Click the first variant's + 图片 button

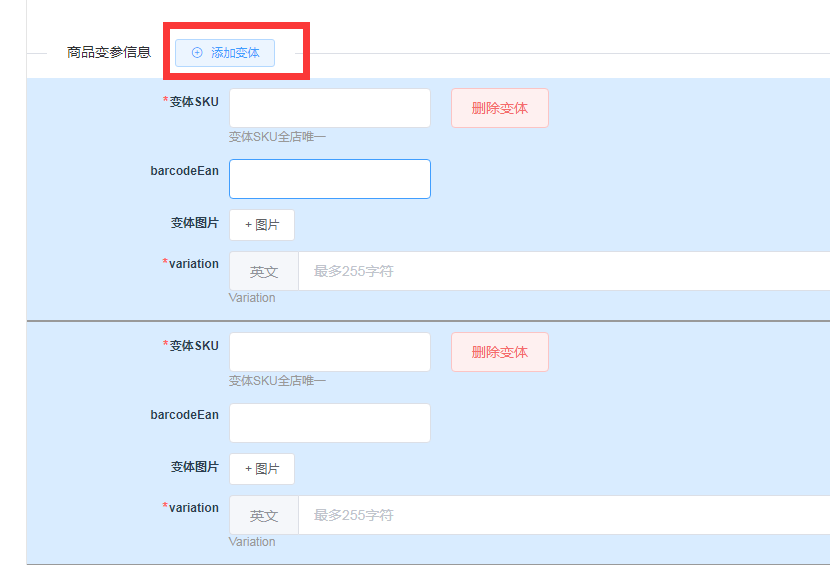click(x=262, y=225)
